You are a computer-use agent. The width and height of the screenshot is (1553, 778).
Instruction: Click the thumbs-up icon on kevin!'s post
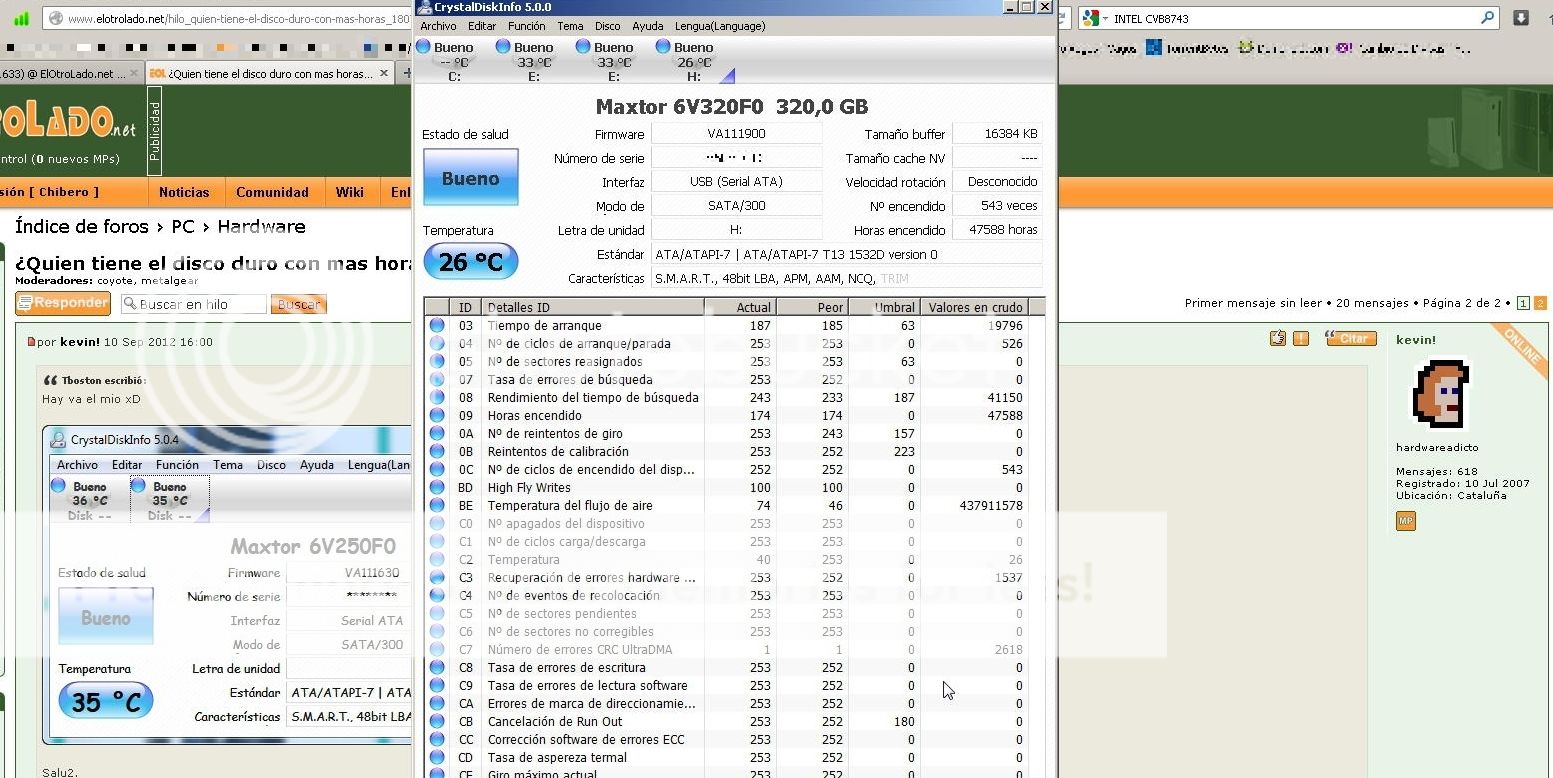pos(1278,339)
